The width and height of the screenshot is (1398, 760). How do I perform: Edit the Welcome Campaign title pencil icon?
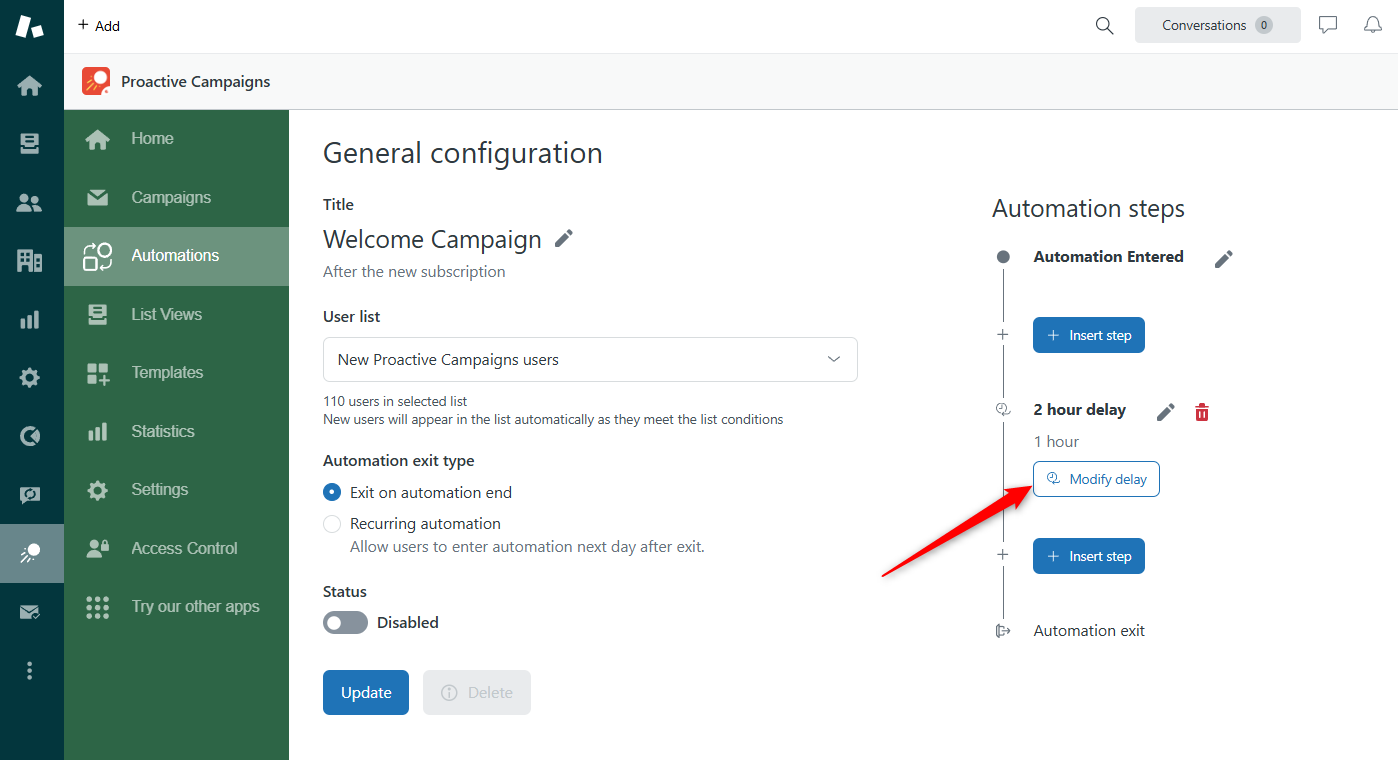pyautogui.click(x=564, y=238)
